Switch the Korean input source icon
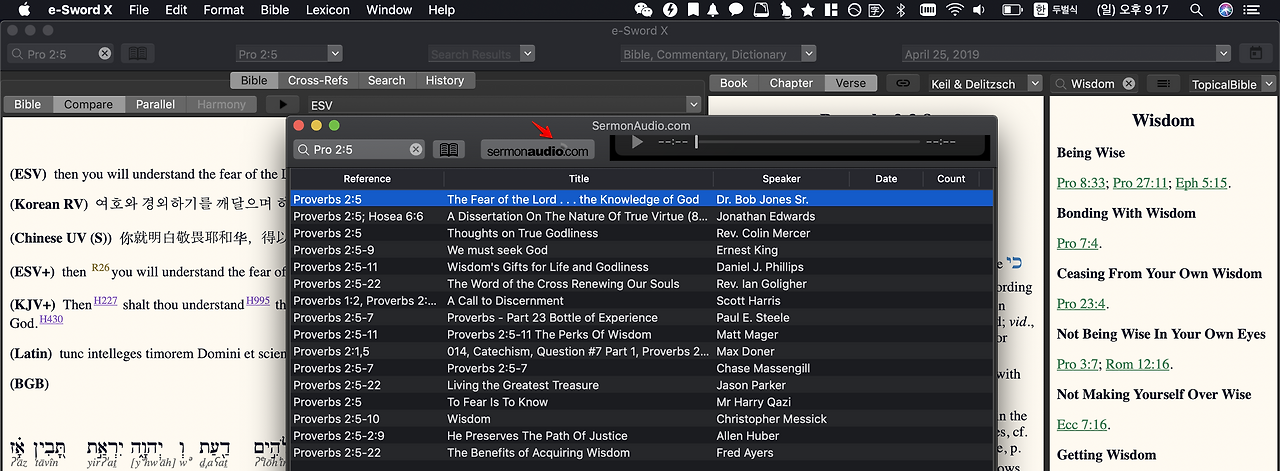This screenshot has width=1280, height=471. [1042, 9]
